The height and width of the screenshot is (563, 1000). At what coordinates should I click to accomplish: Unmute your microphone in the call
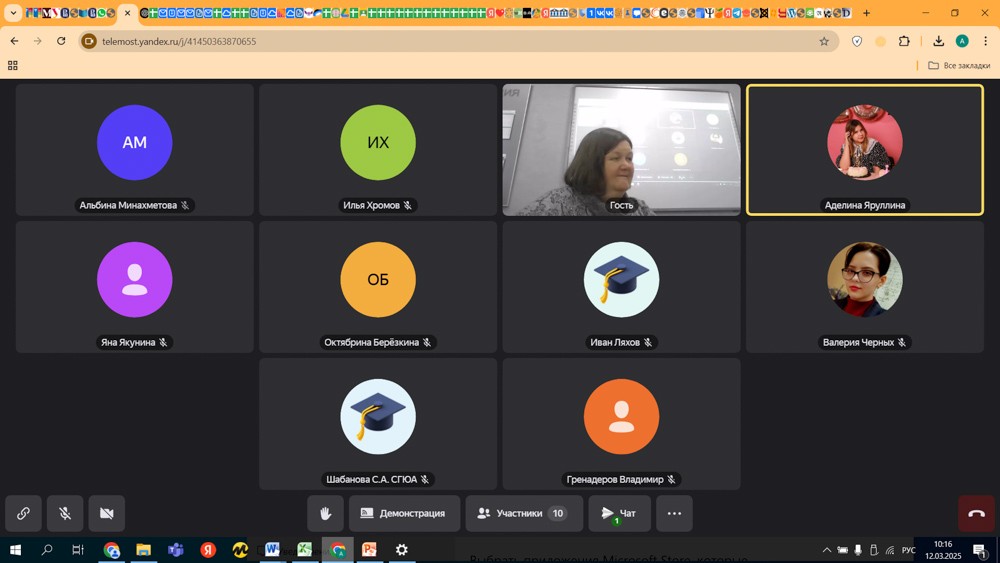coord(65,513)
